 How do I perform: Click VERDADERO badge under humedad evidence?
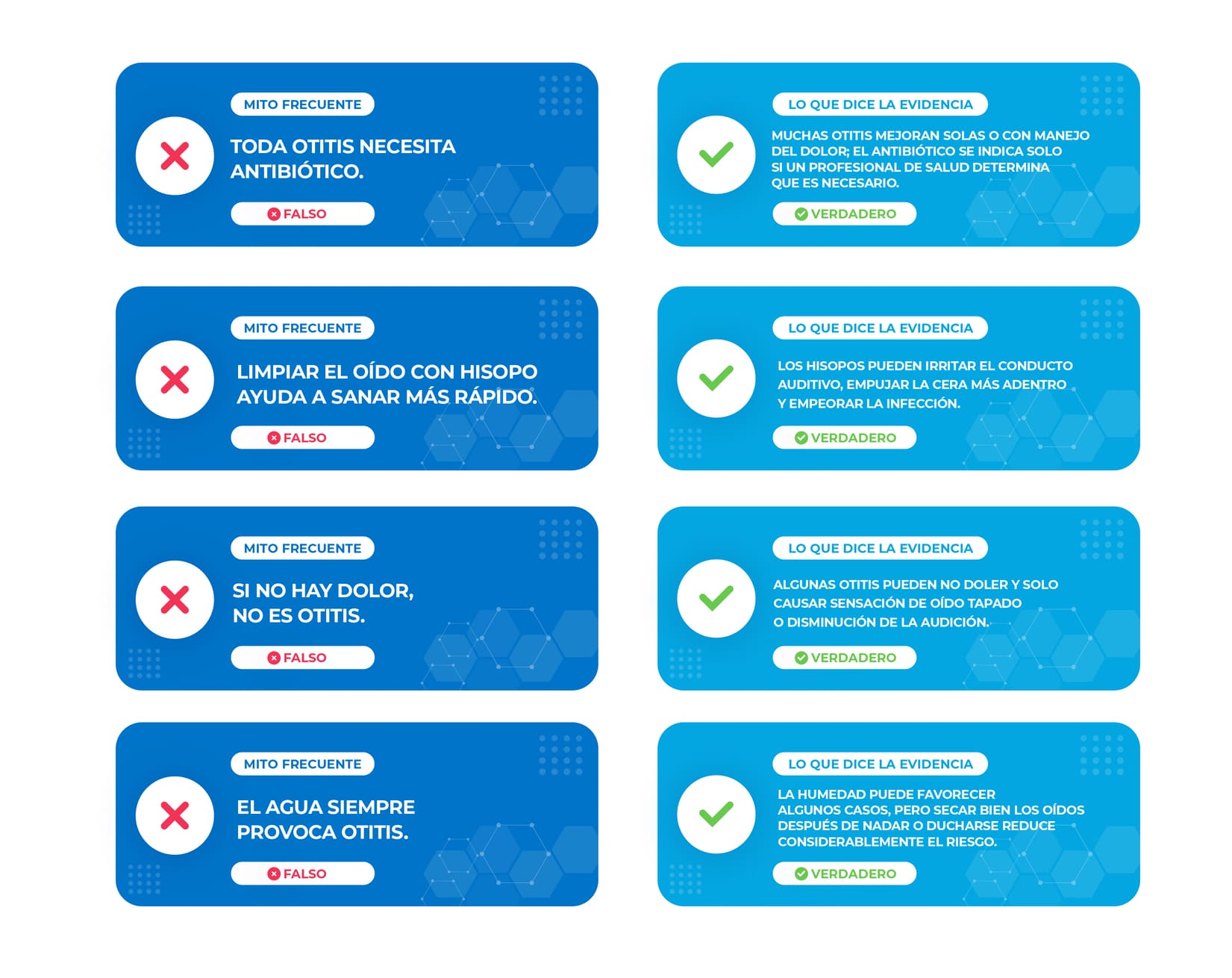844,873
